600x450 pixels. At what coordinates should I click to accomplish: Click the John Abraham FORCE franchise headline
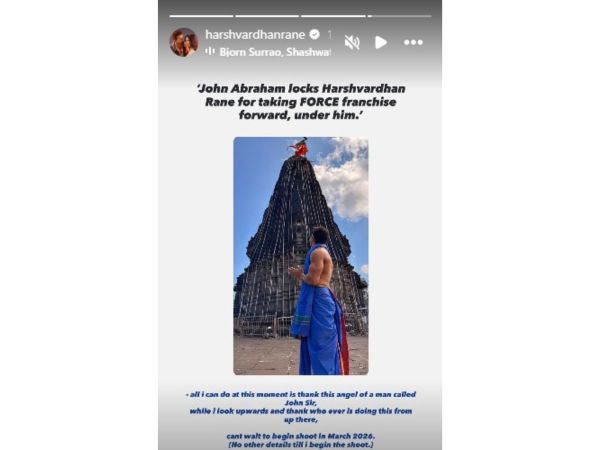[x=301, y=102]
